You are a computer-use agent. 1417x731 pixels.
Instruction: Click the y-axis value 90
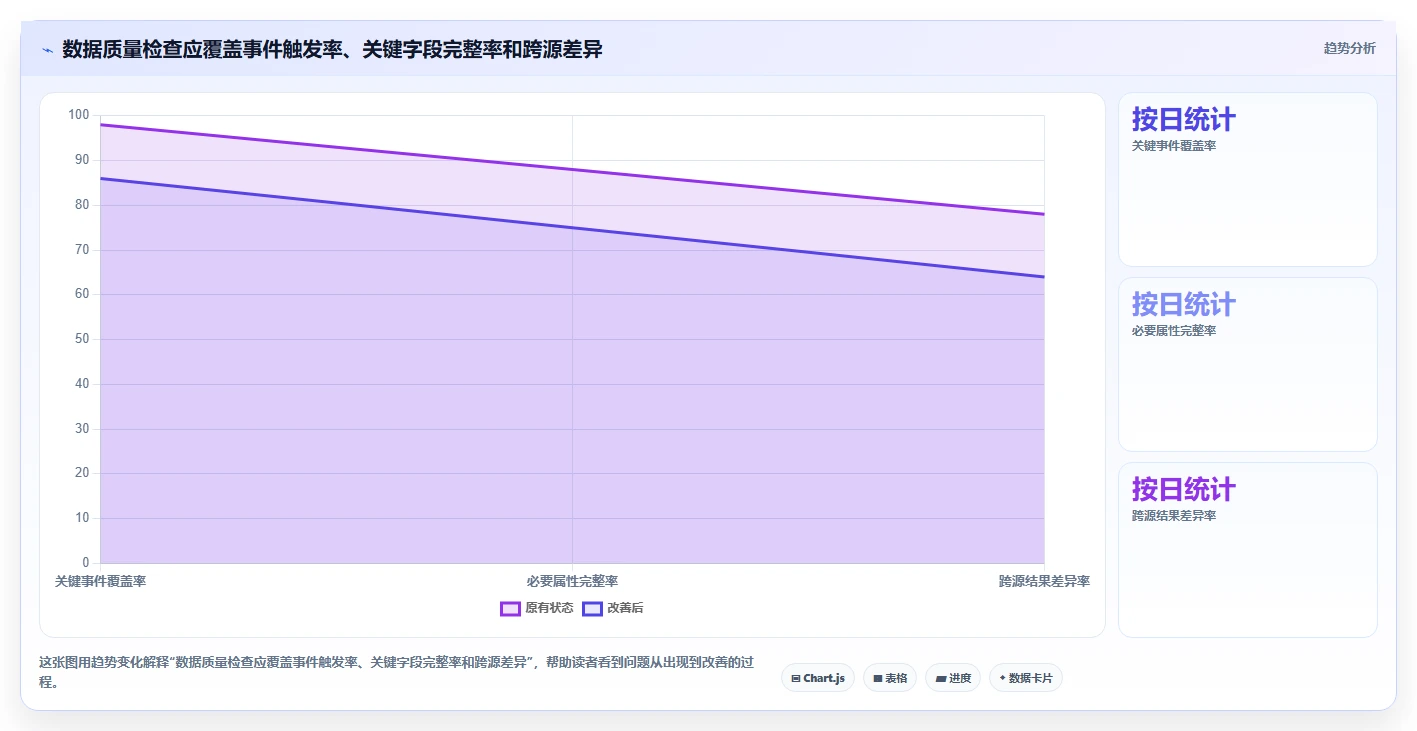(82, 160)
